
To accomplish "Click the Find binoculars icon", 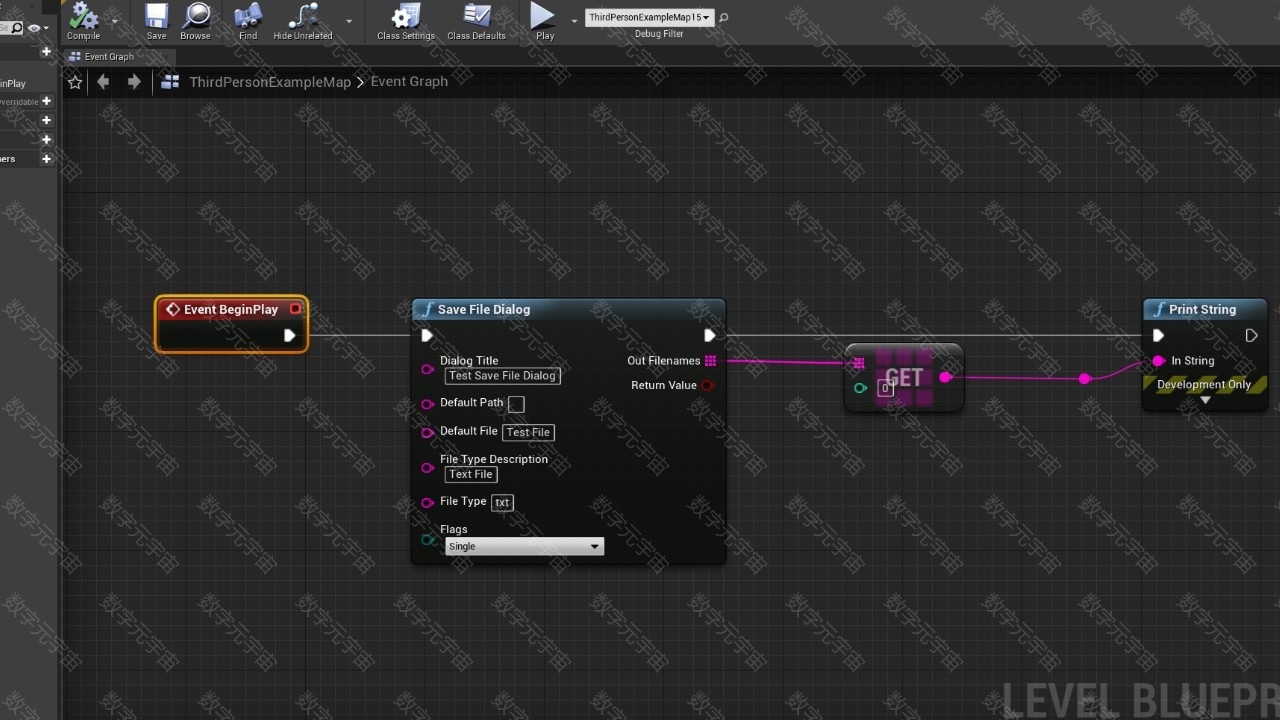I will click(x=248, y=18).
